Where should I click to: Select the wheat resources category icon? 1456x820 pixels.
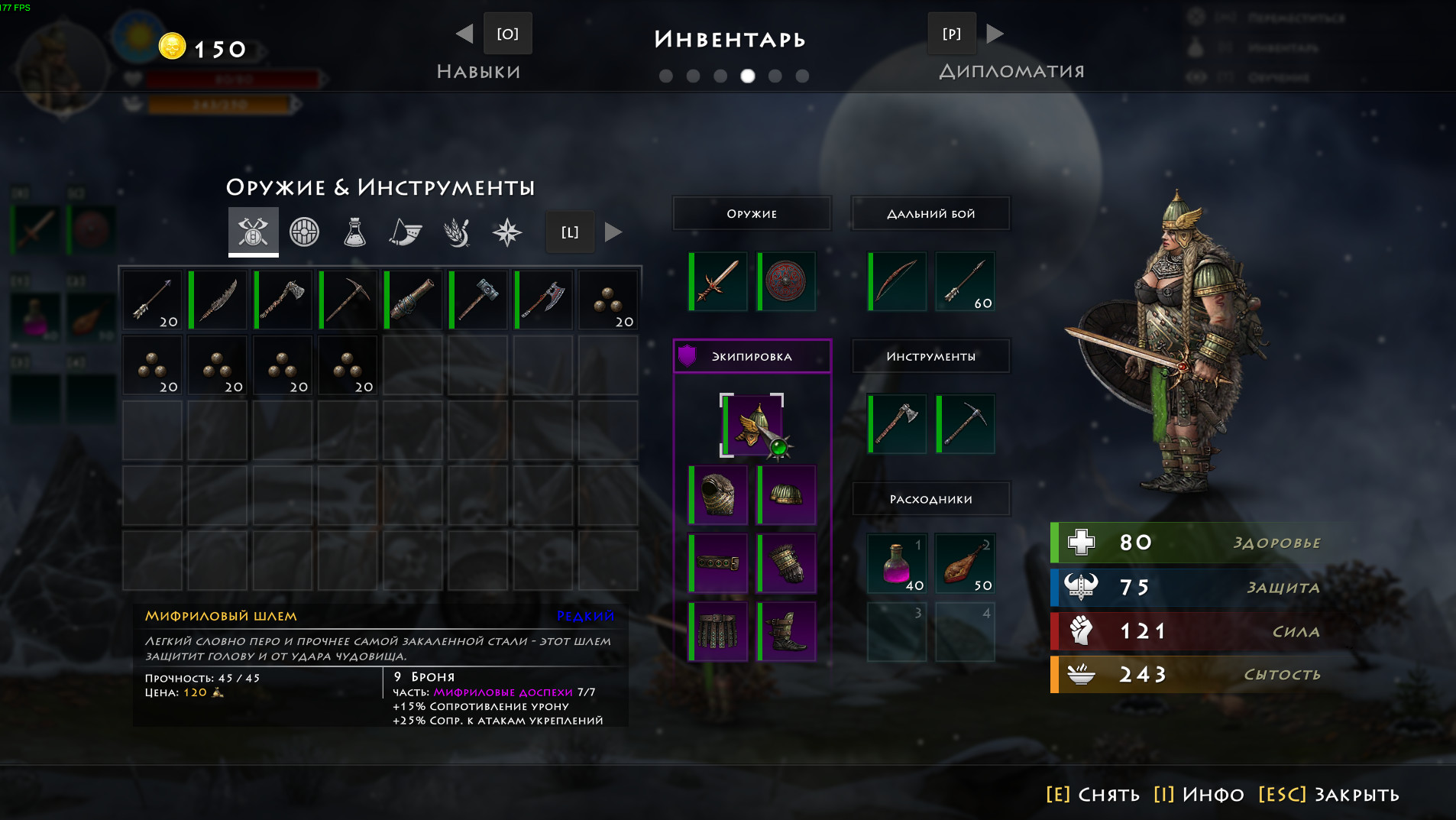457,232
